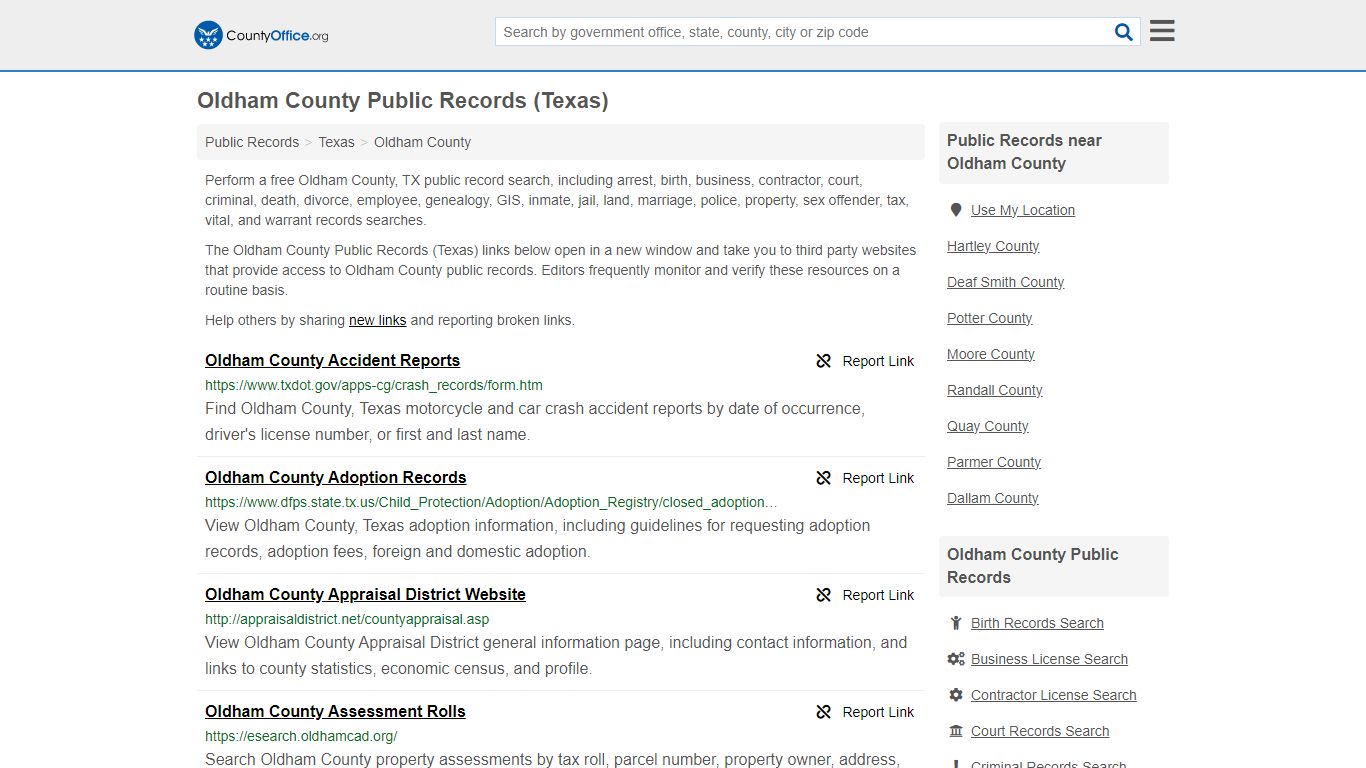Click the location pin icon
This screenshot has height=768, width=1366.
click(x=956, y=210)
